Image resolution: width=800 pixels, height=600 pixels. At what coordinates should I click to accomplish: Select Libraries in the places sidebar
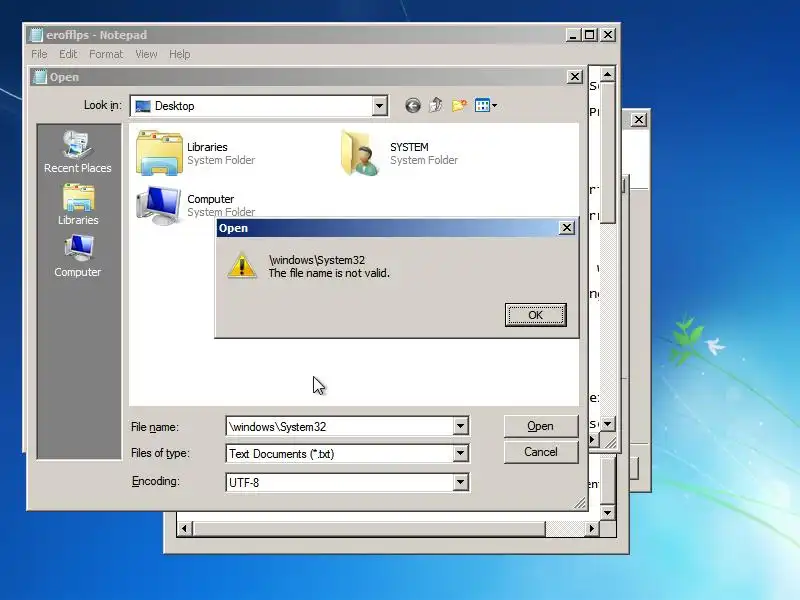click(78, 205)
